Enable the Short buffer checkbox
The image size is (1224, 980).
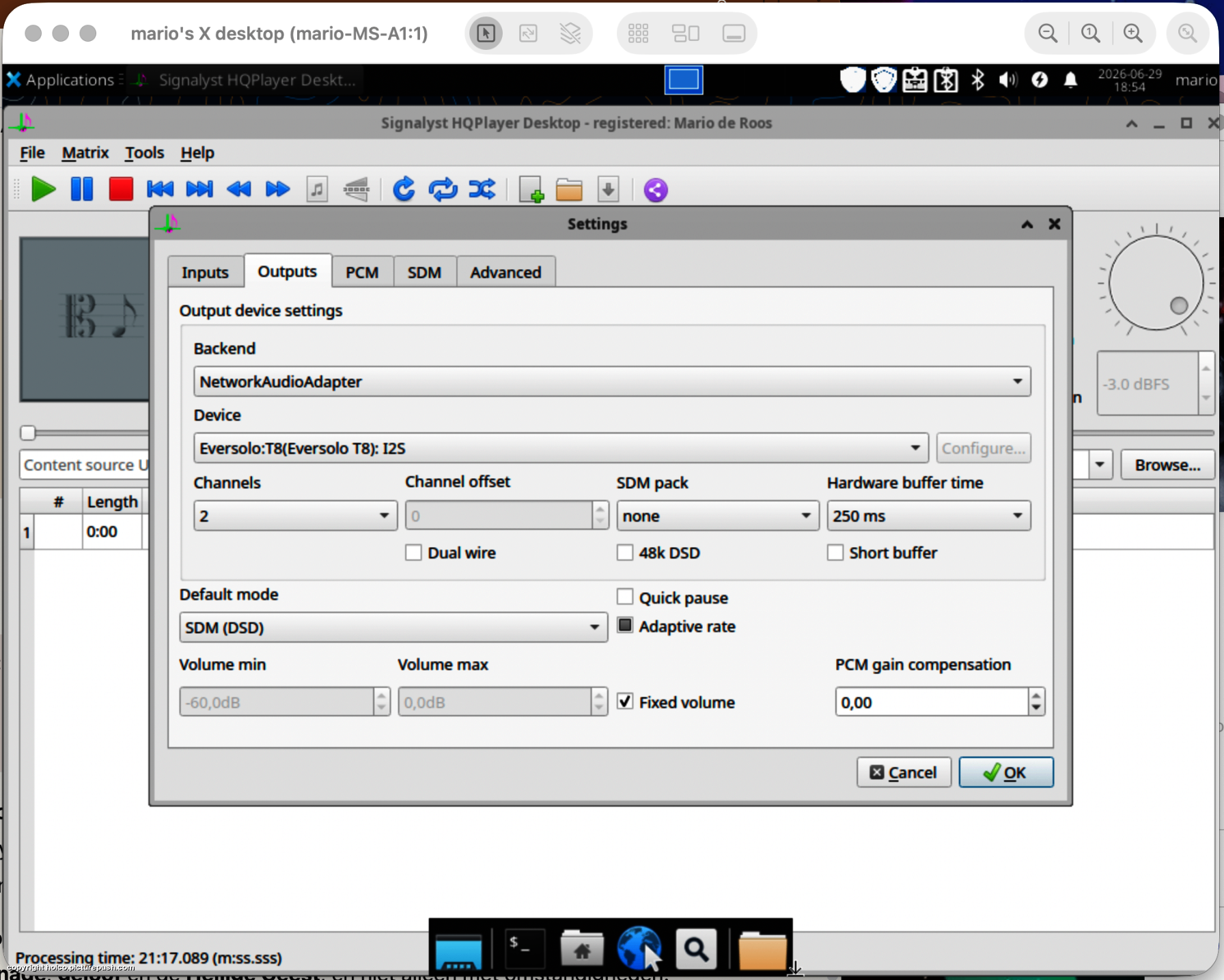835,552
